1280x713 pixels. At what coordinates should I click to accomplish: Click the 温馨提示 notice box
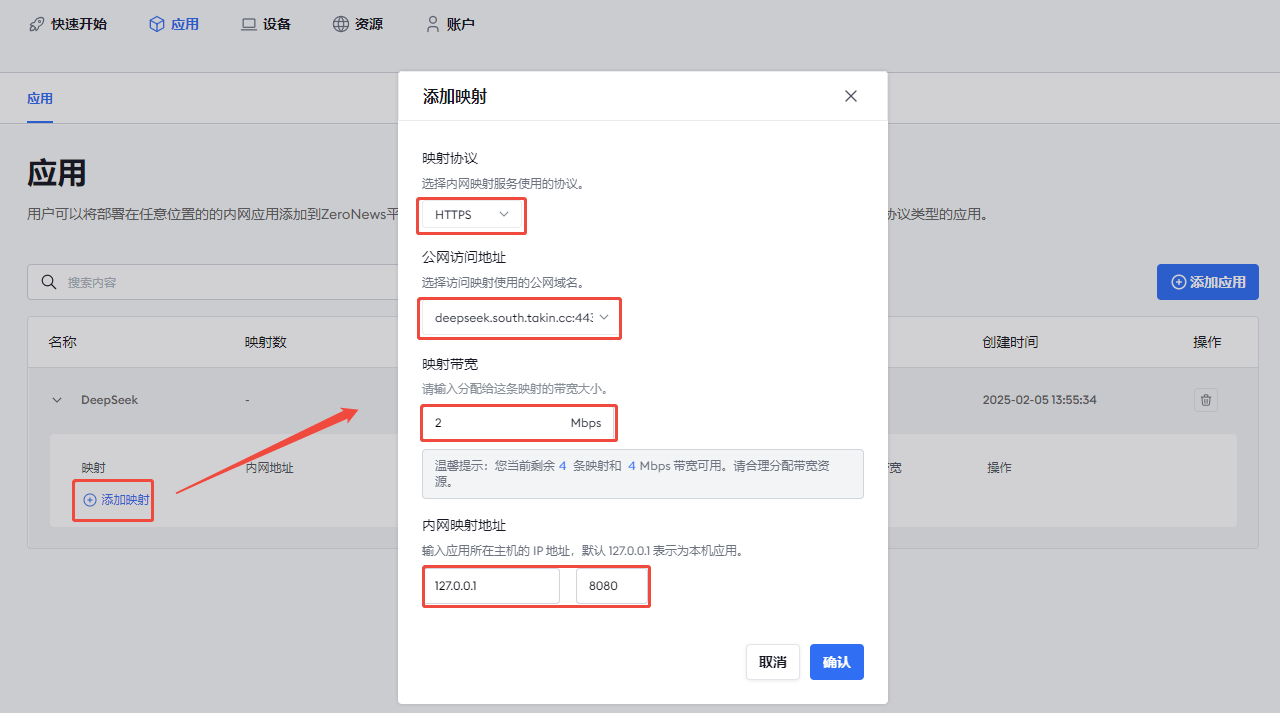643,474
